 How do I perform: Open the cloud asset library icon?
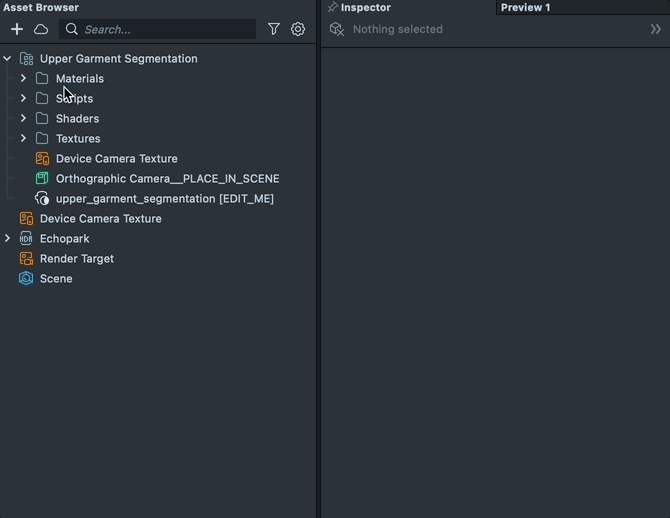click(41, 30)
